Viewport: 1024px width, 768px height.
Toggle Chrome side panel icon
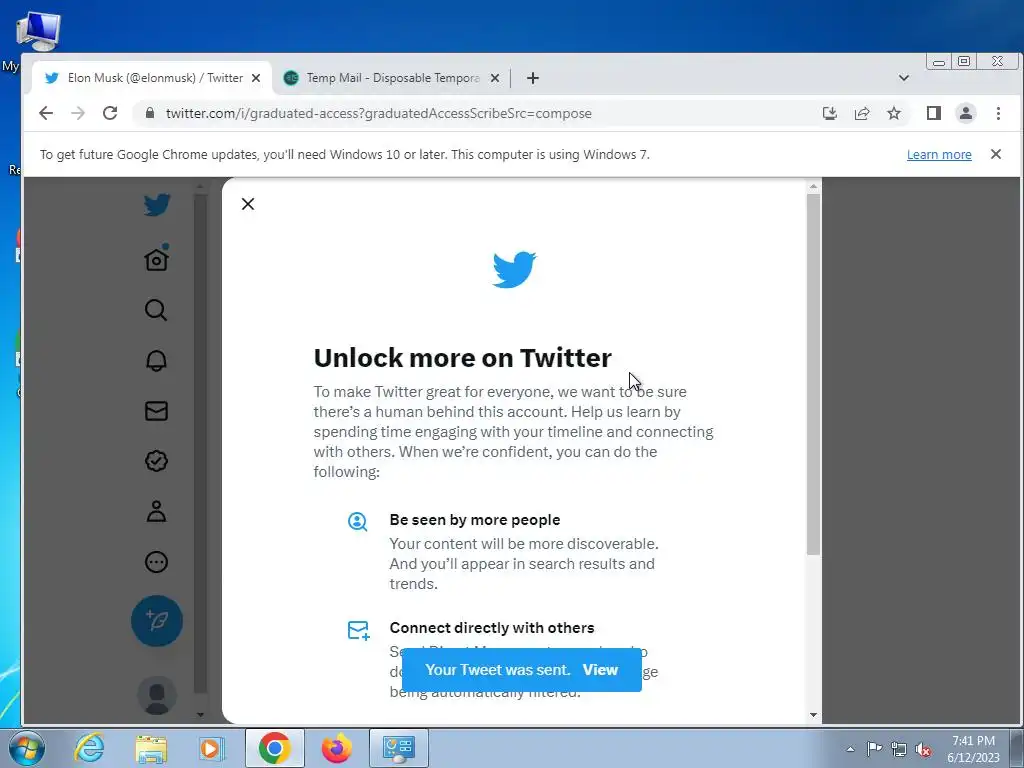tap(934, 113)
